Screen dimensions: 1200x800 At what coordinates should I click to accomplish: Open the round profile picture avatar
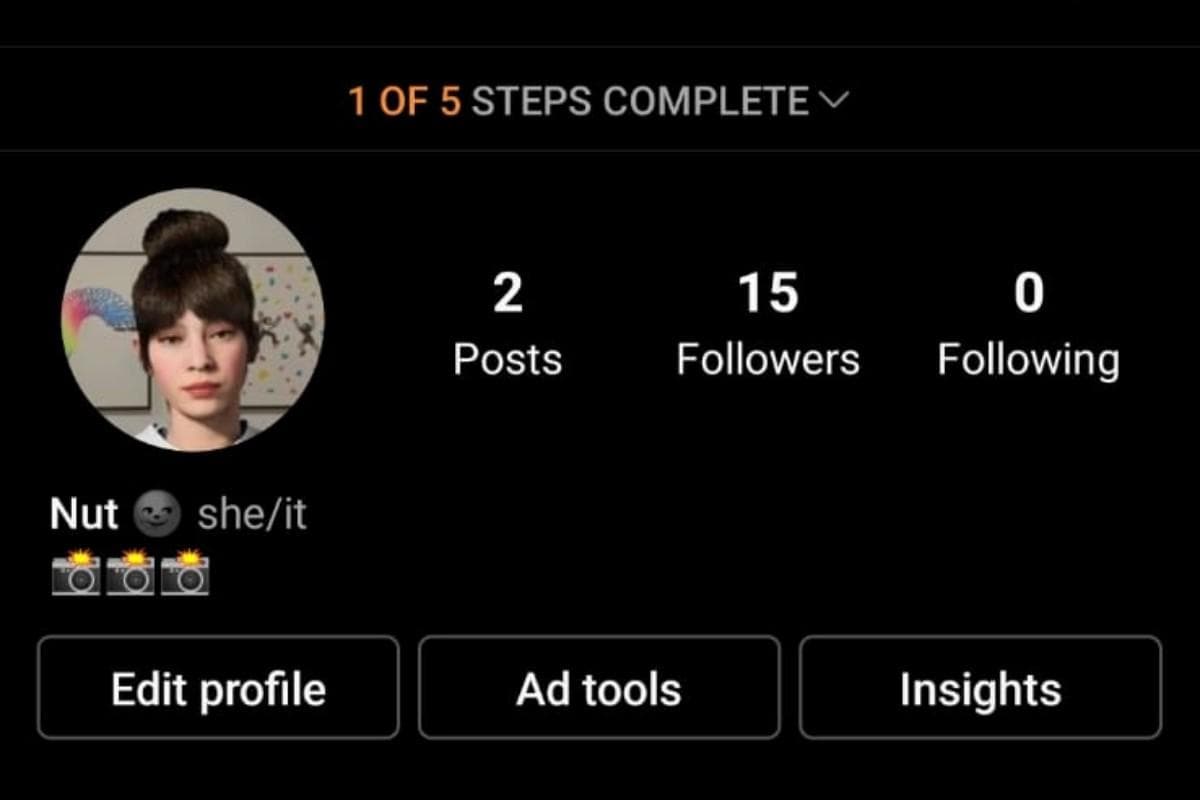coord(193,319)
